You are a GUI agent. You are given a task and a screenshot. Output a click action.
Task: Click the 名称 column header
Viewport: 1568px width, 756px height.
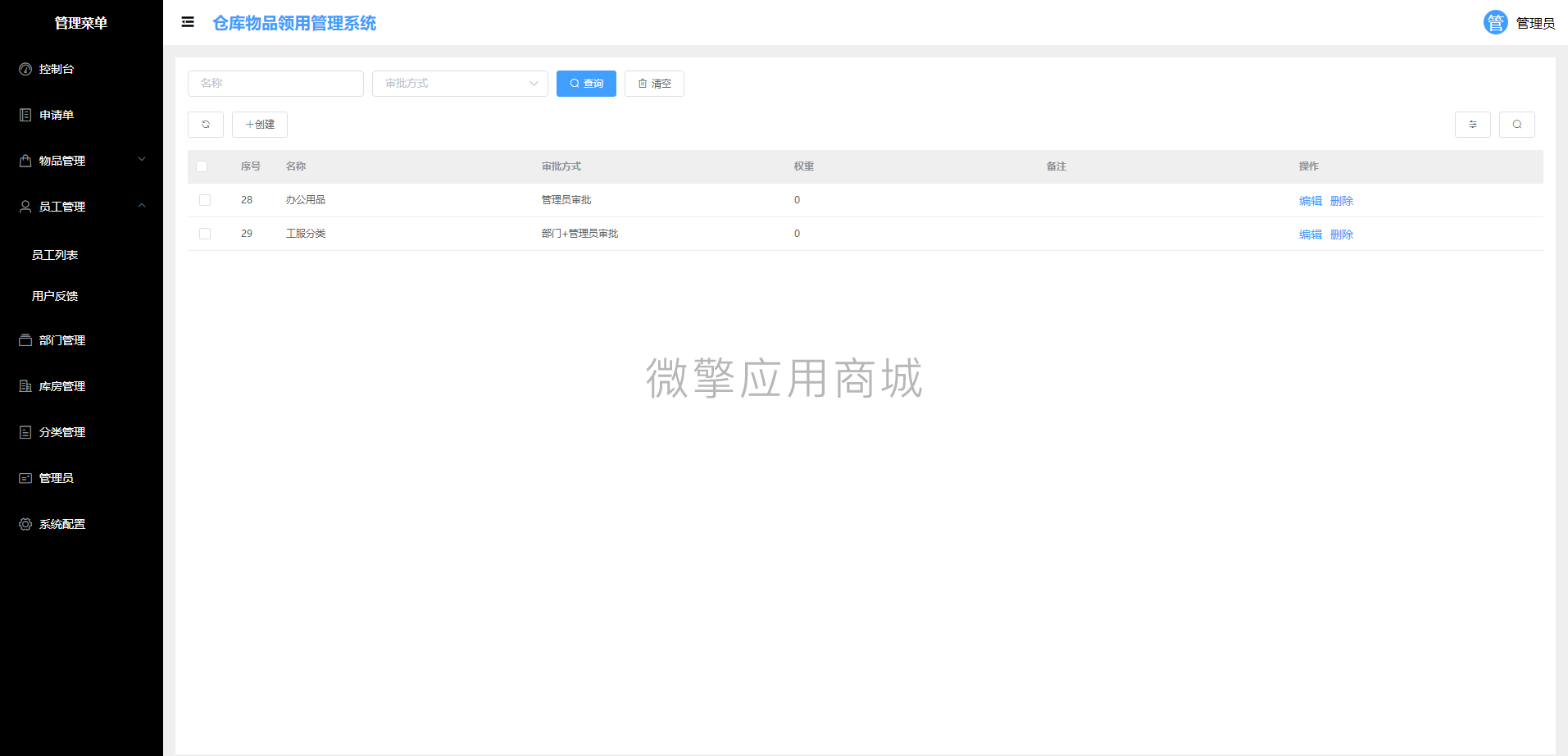(x=296, y=166)
